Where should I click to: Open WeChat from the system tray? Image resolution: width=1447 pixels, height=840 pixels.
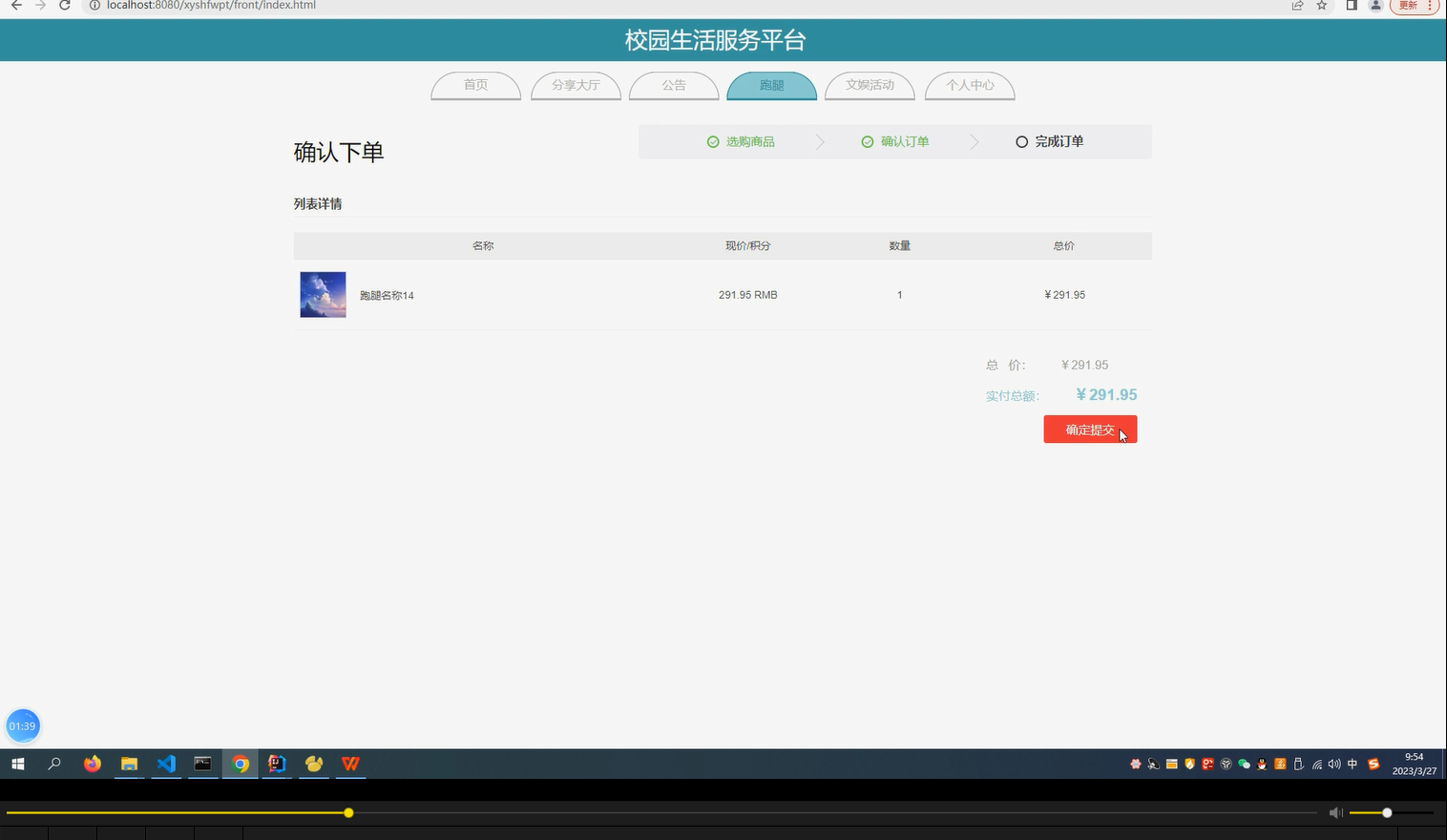(x=1244, y=765)
